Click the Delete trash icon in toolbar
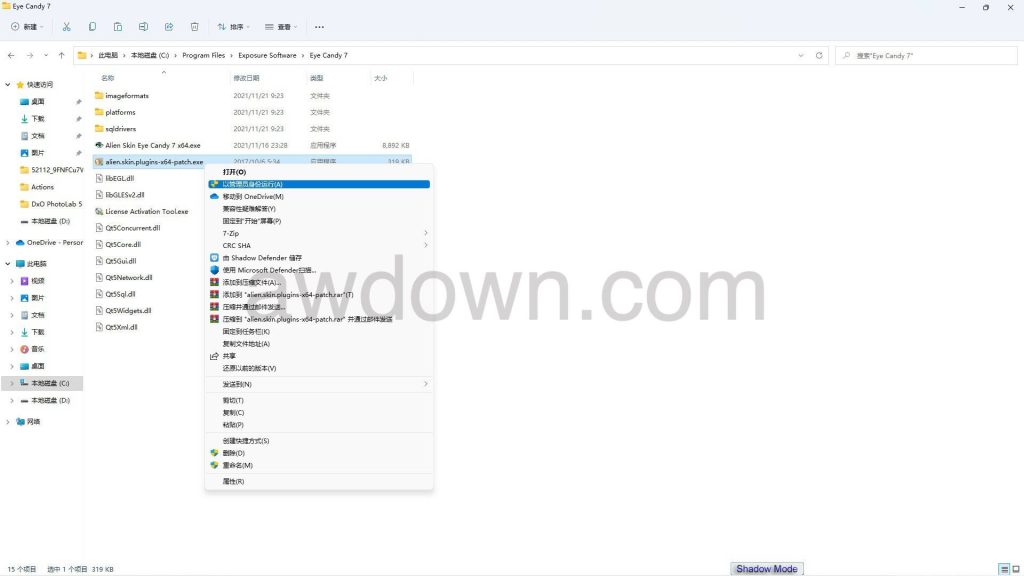This screenshot has width=1024, height=576. [194, 27]
